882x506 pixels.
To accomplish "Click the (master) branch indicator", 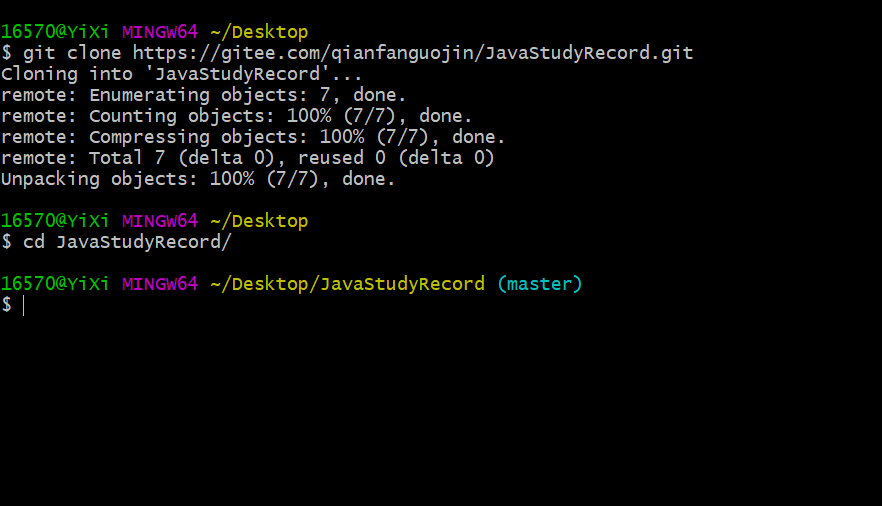I will [539, 284].
